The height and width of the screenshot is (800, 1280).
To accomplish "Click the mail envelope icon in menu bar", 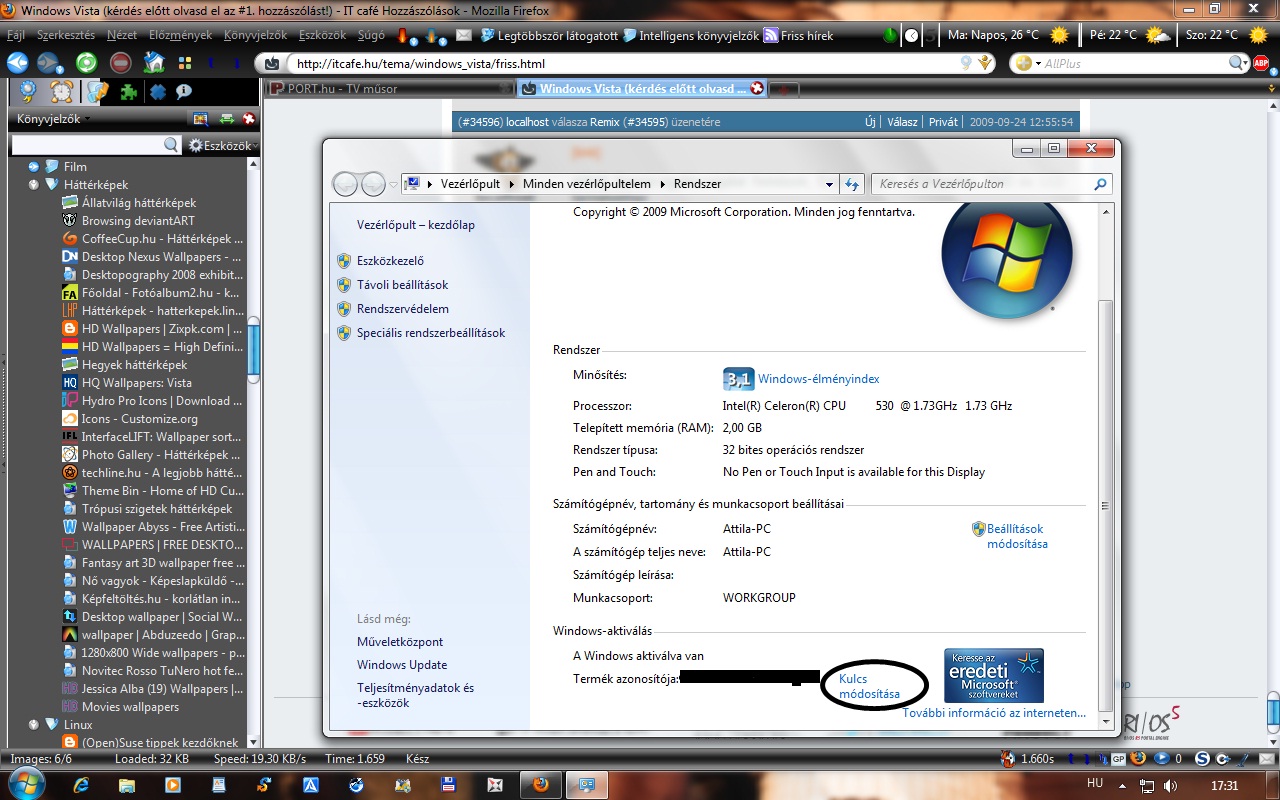I will [463, 35].
